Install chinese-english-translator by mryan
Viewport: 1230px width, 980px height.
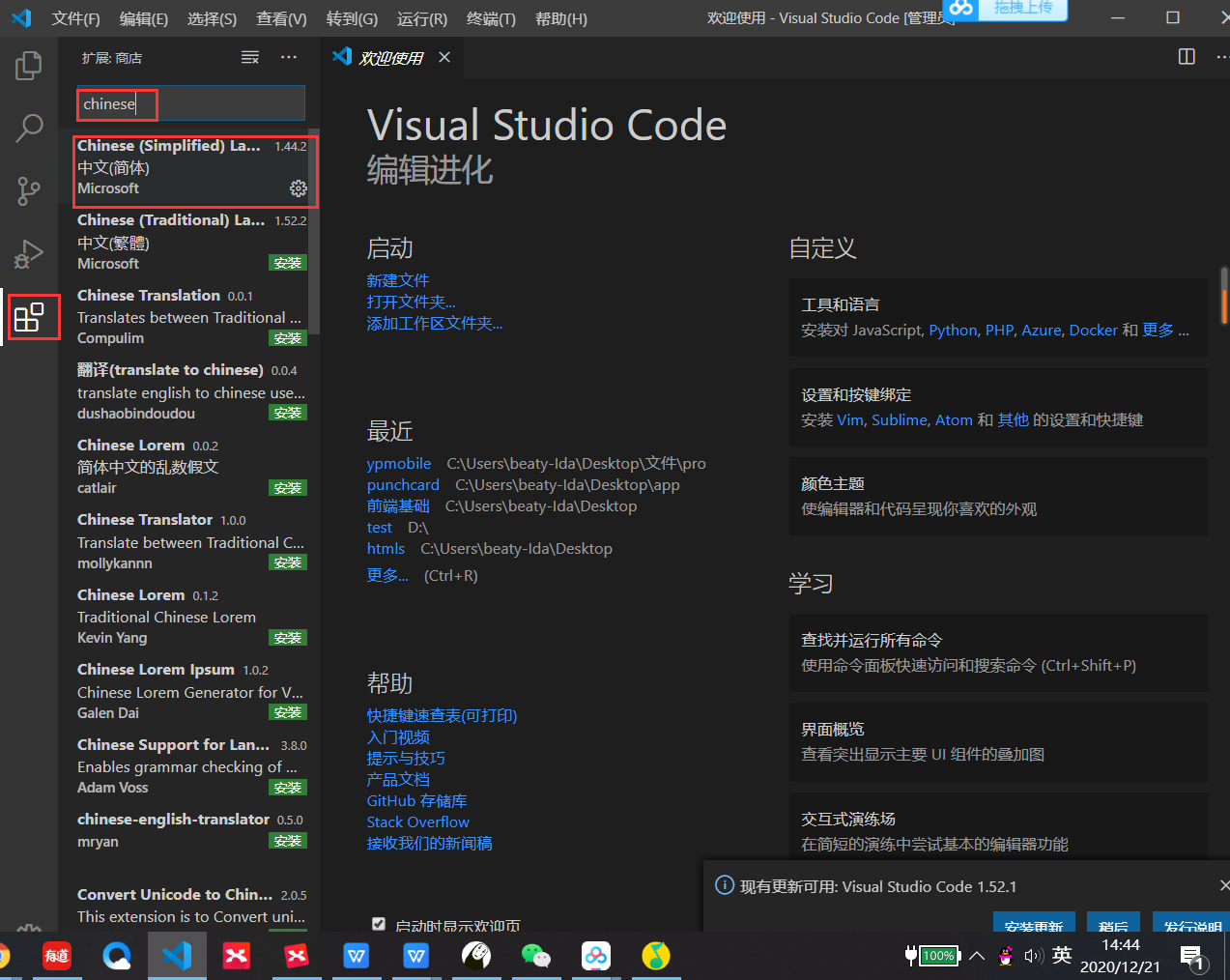[288, 841]
